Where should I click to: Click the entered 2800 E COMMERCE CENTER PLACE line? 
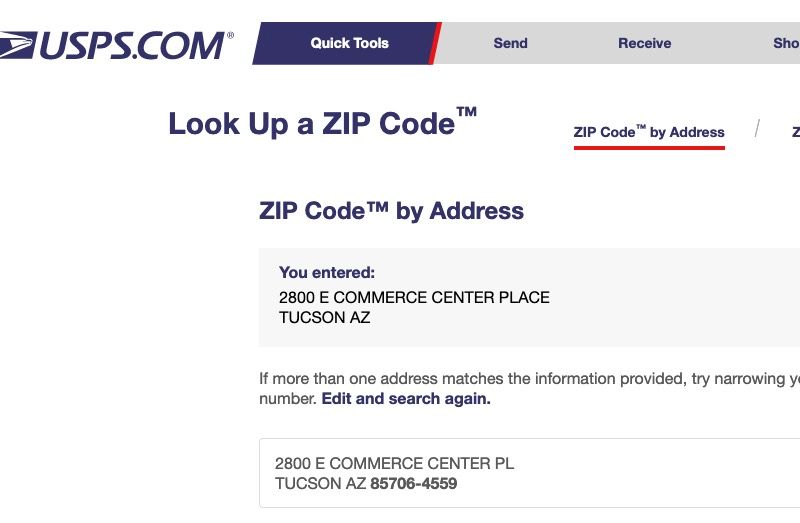pos(414,297)
